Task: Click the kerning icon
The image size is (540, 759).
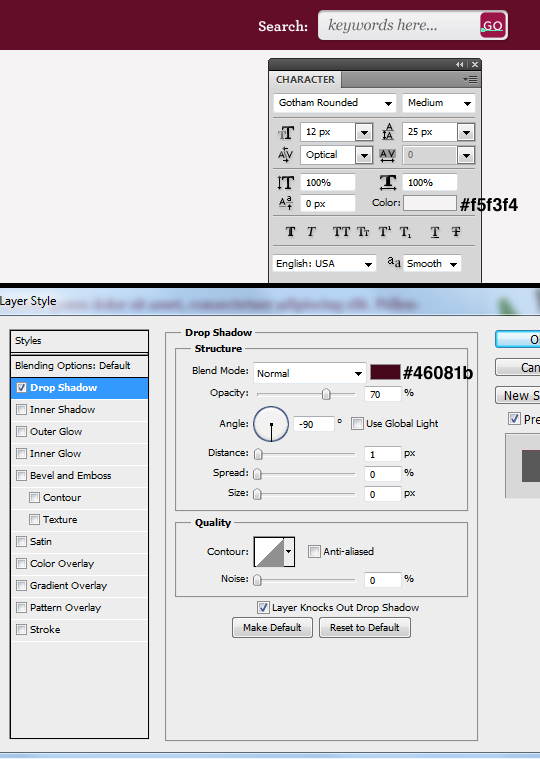Action: tap(285, 155)
